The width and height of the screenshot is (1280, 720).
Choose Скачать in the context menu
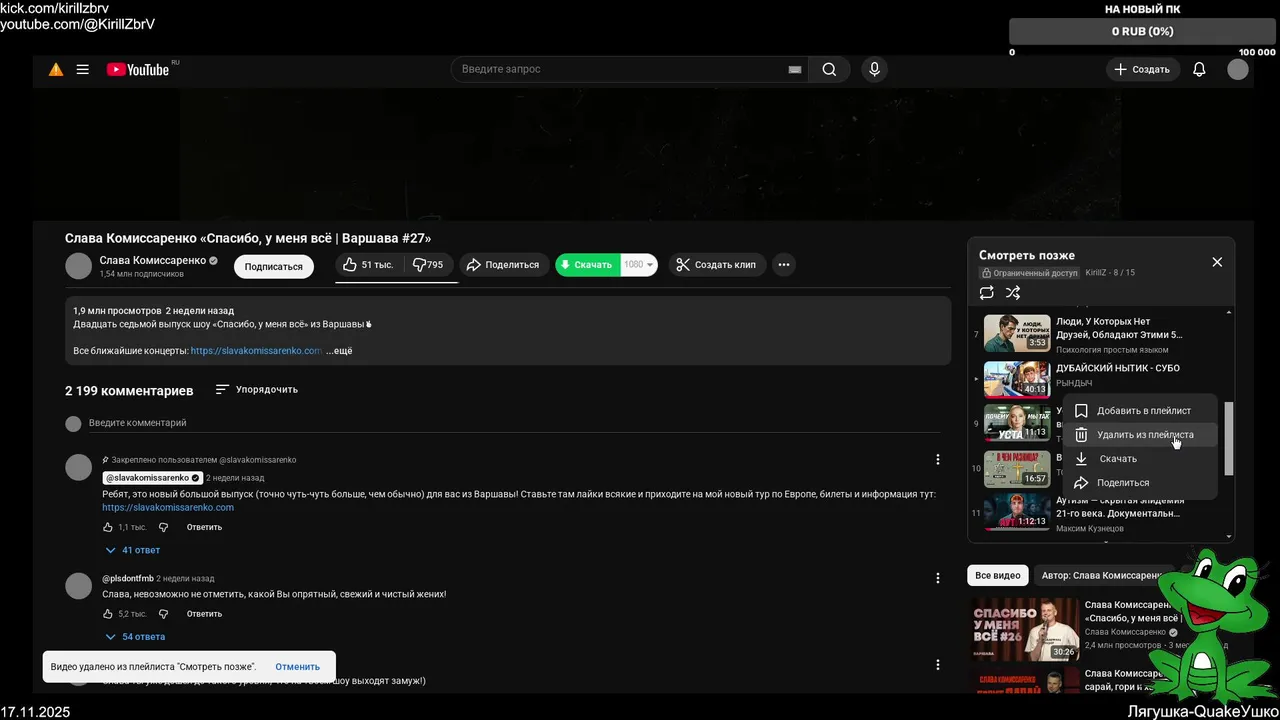tap(1140, 459)
